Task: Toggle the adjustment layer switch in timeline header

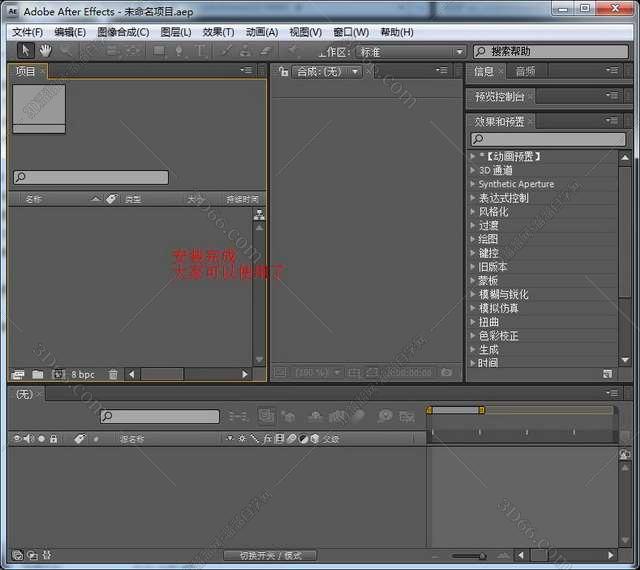Action: click(303, 439)
